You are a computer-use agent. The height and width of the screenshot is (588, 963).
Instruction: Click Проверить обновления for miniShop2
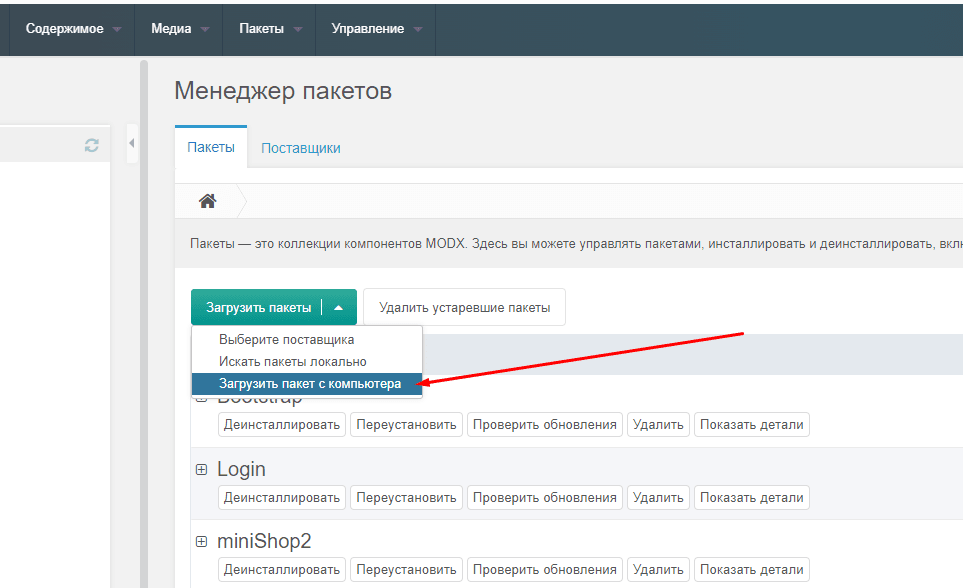[545, 570]
